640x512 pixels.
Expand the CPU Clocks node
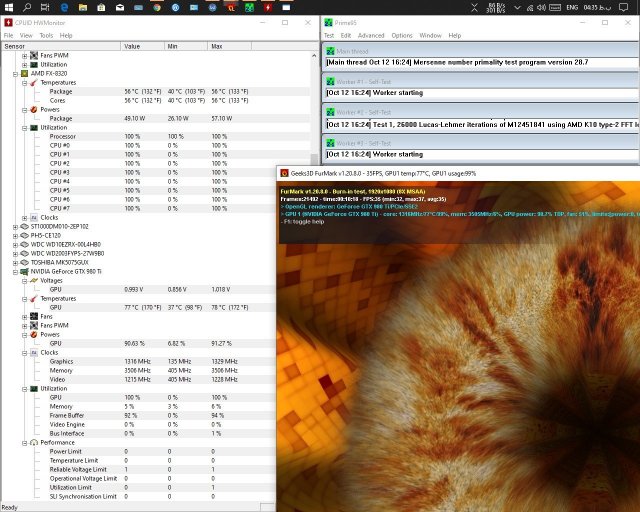click(24, 217)
